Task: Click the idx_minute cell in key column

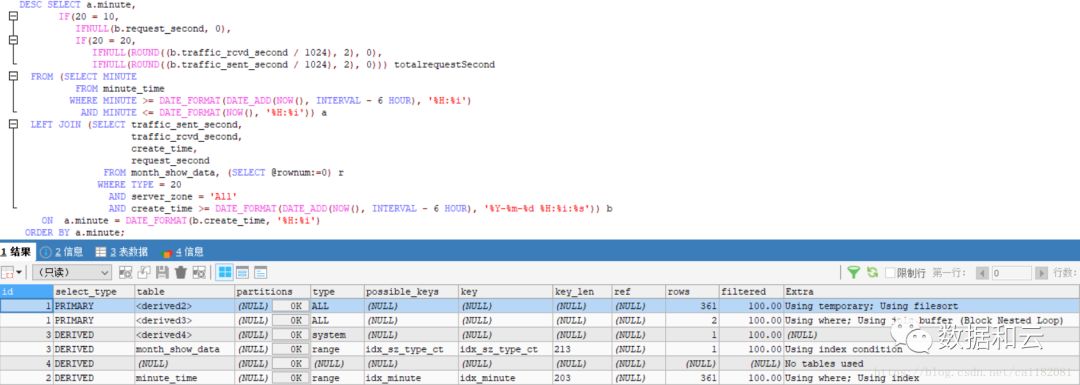Action: pos(506,378)
